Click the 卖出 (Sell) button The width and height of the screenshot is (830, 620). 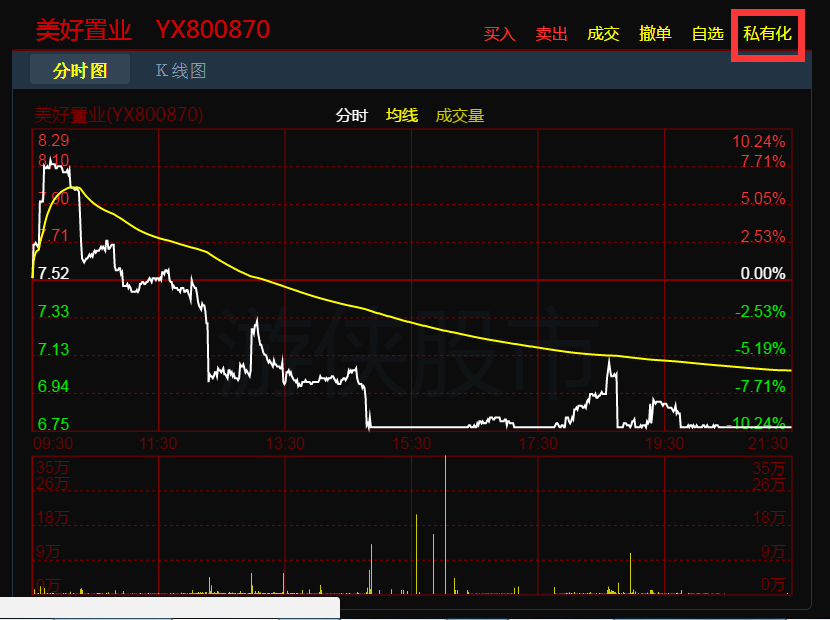pos(551,34)
